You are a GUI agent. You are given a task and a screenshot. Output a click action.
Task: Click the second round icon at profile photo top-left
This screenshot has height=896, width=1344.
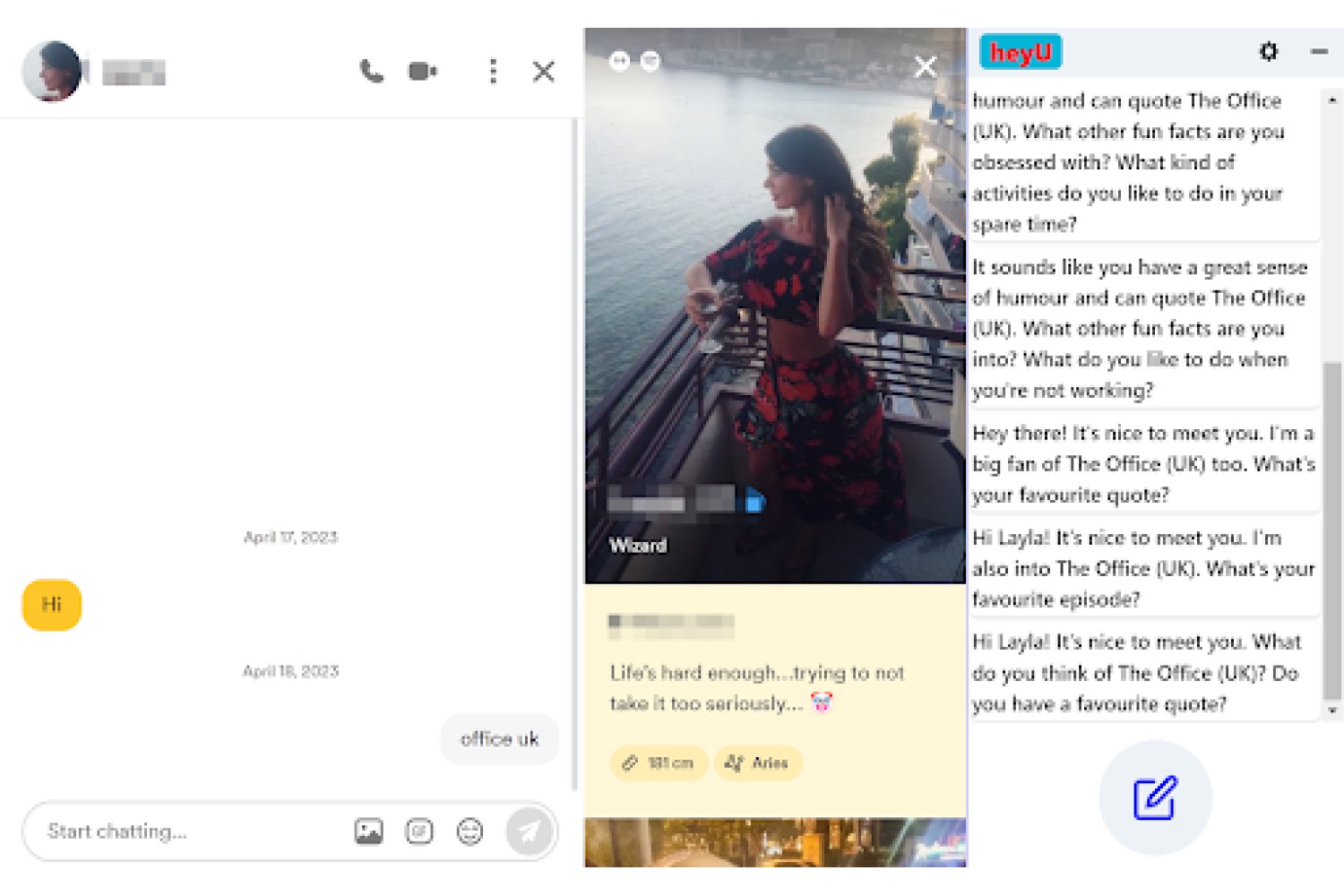650,61
